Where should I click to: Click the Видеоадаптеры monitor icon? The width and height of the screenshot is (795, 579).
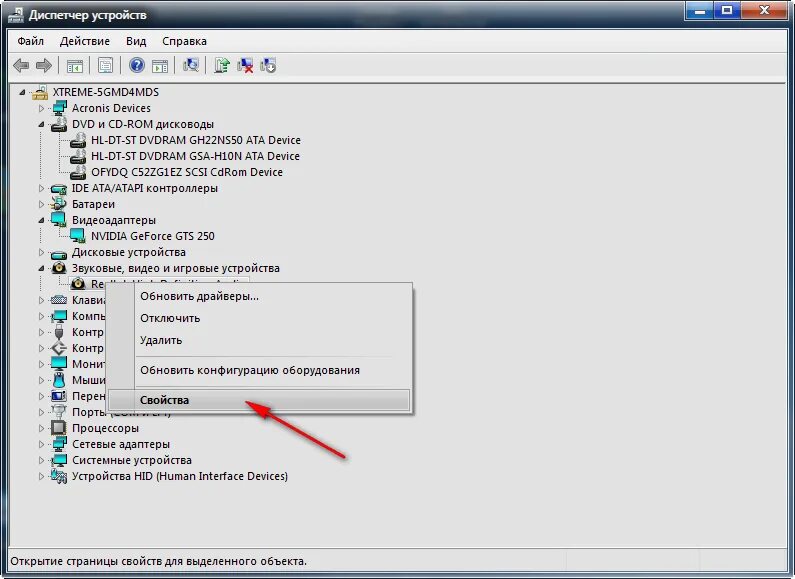coord(59,220)
